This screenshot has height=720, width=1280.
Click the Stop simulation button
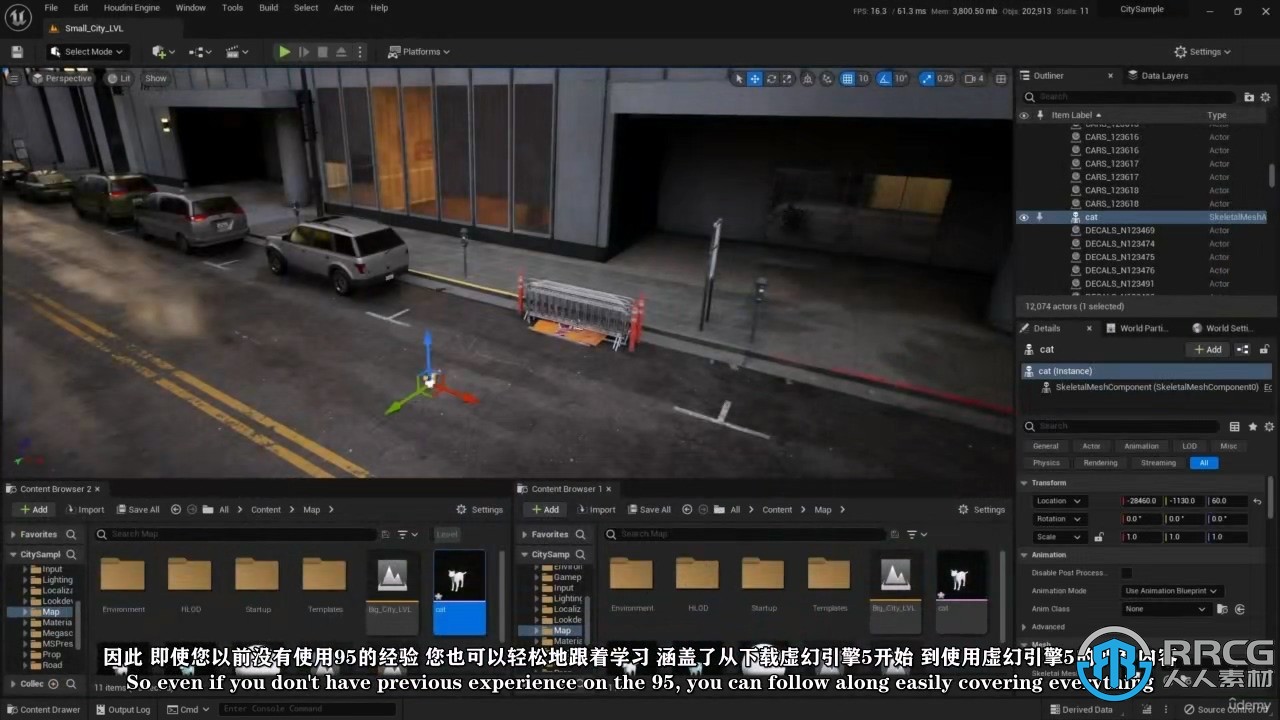click(322, 52)
